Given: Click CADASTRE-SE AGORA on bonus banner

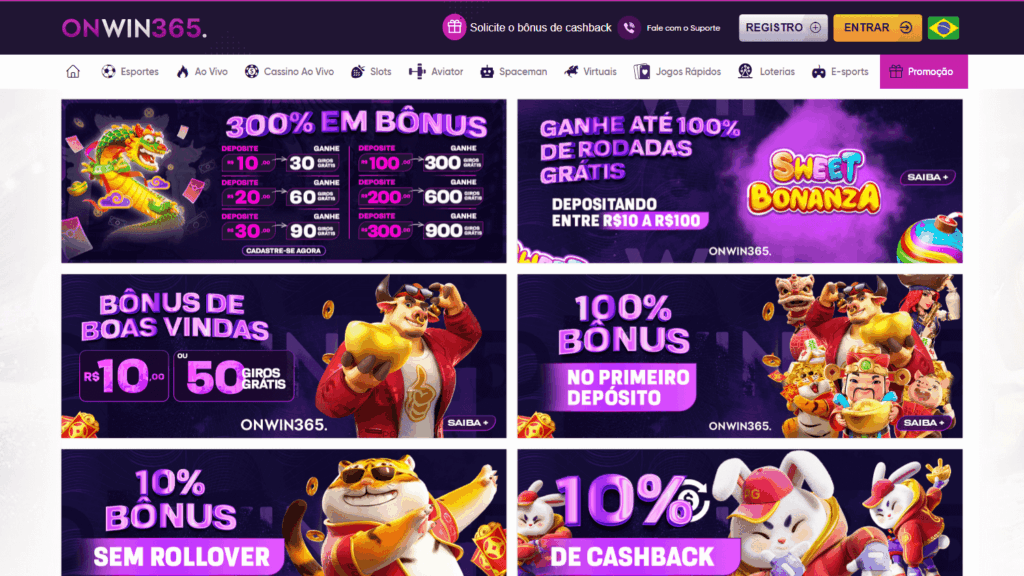Looking at the screenshot, I should coord(283,251).
